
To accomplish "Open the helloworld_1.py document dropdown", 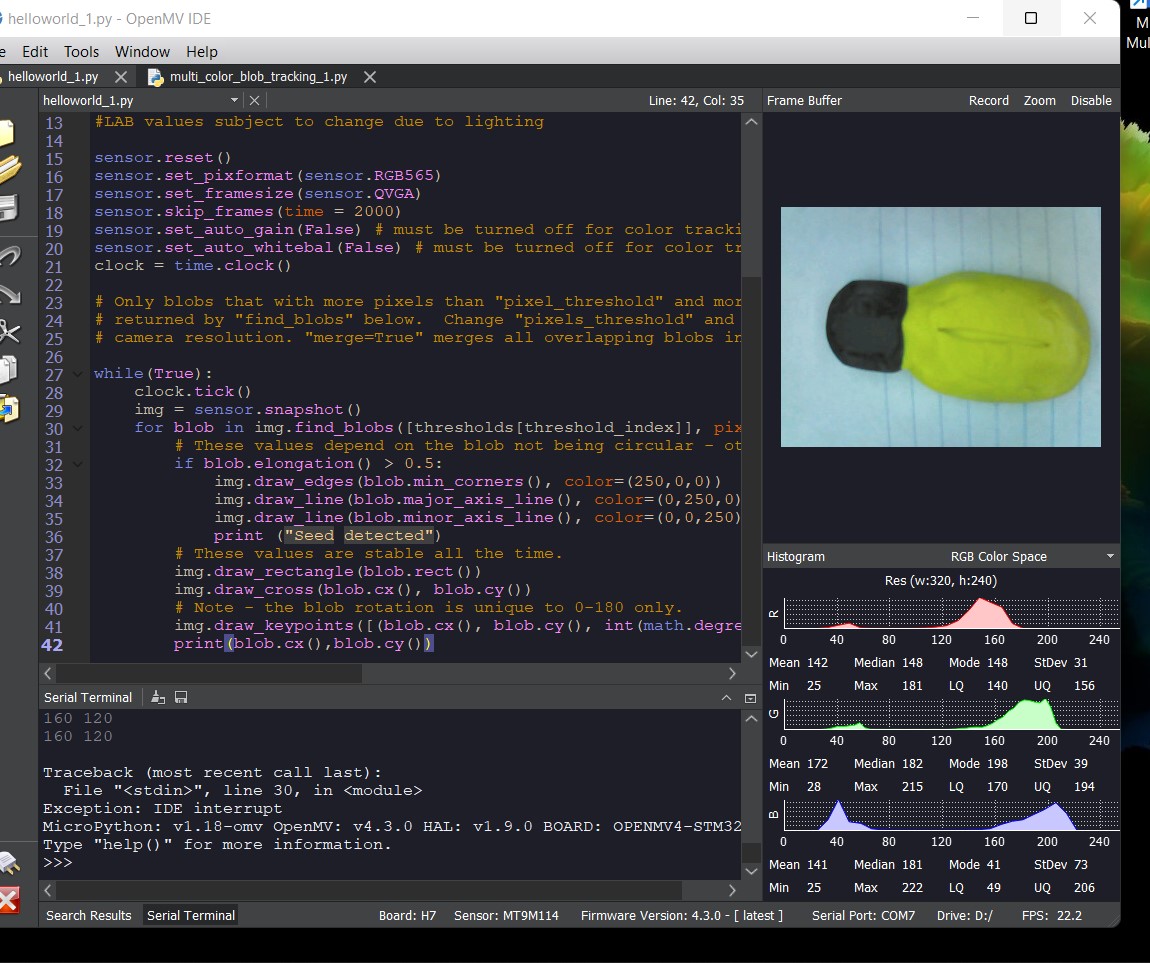I will 234,100.
